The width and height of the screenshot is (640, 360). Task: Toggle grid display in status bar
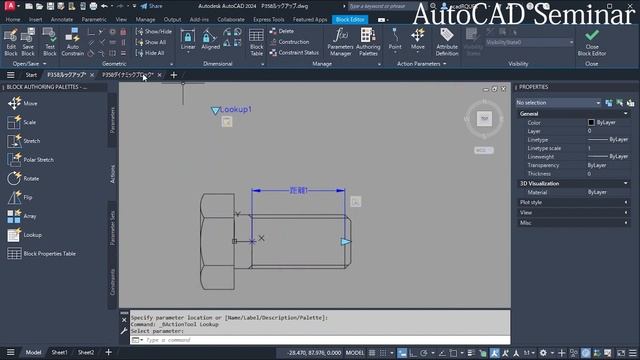(x=372, y=353)
